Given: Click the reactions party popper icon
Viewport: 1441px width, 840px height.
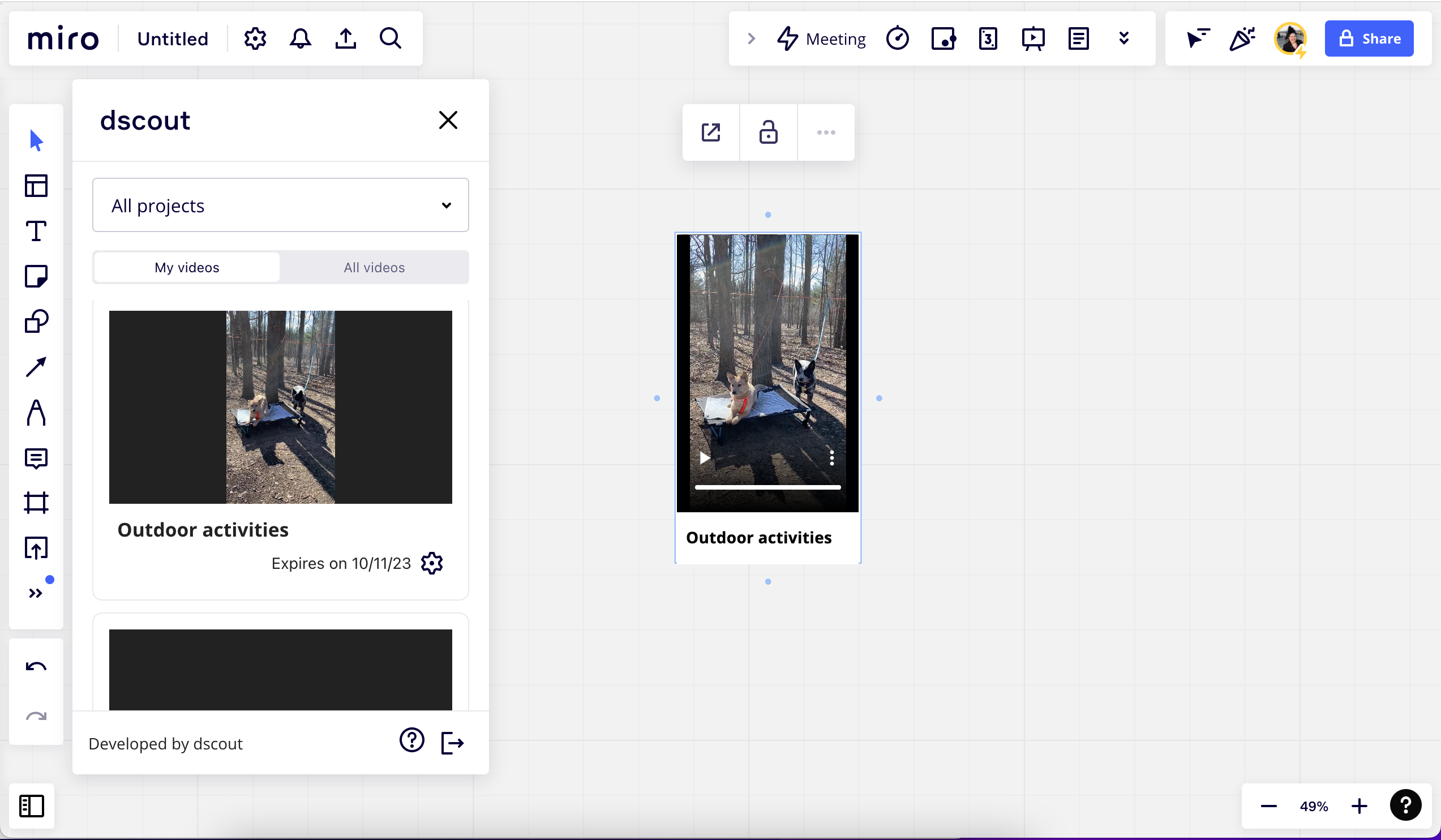Looking at the screenshot, I should tap(1242, 39).
